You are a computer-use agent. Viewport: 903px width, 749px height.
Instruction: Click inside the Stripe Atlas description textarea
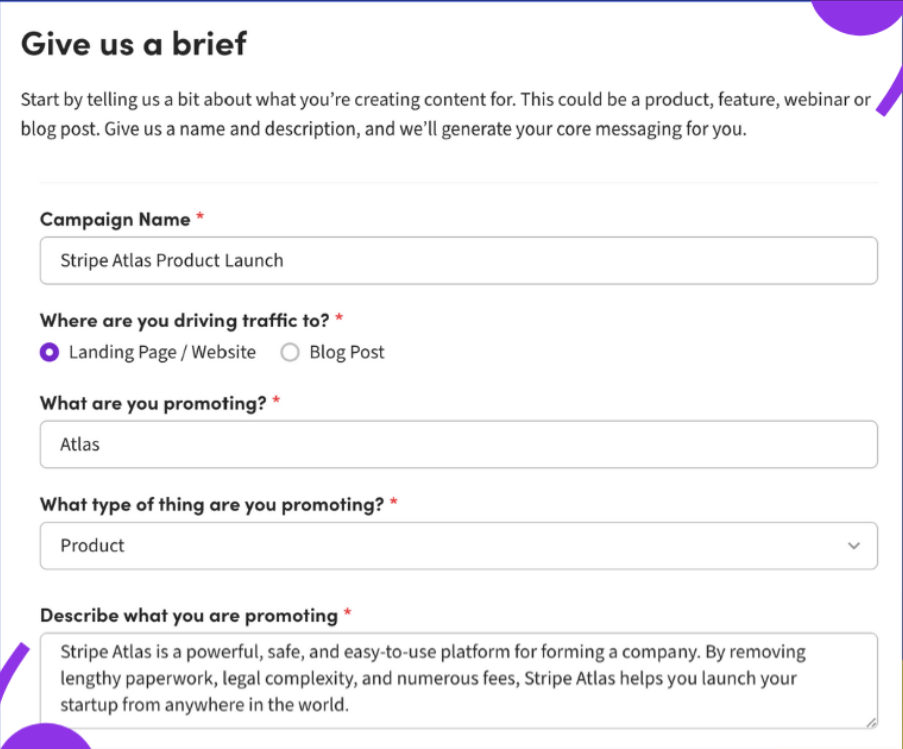[x=458, y=678]
